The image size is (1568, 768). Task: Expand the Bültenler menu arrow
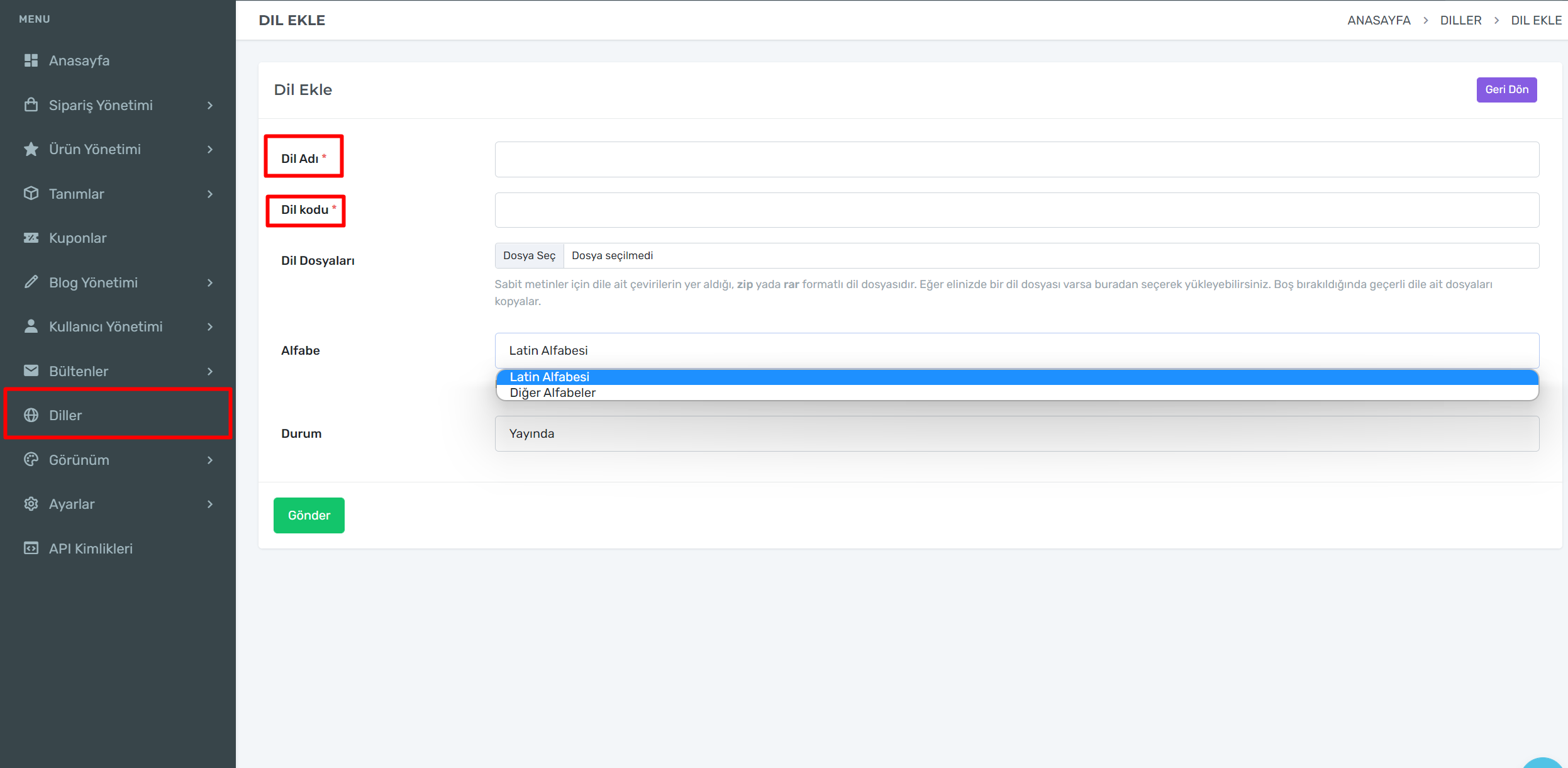210,371
